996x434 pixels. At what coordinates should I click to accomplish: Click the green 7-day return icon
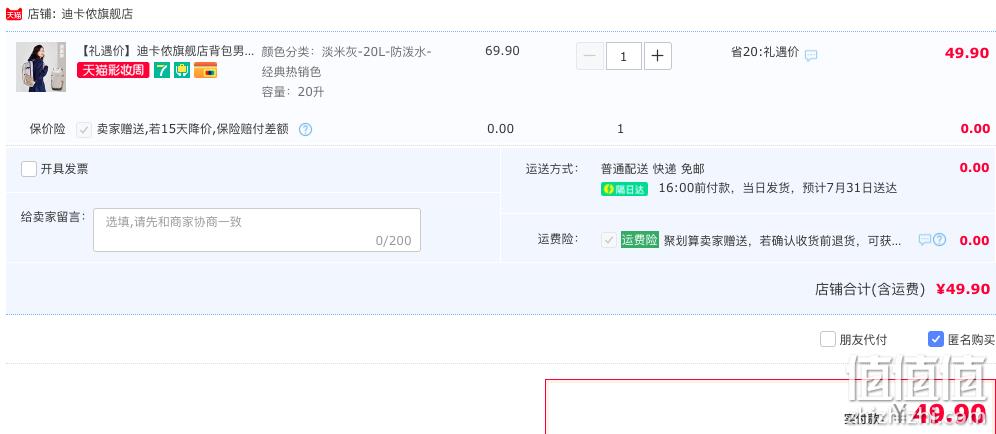pos(162,71)
